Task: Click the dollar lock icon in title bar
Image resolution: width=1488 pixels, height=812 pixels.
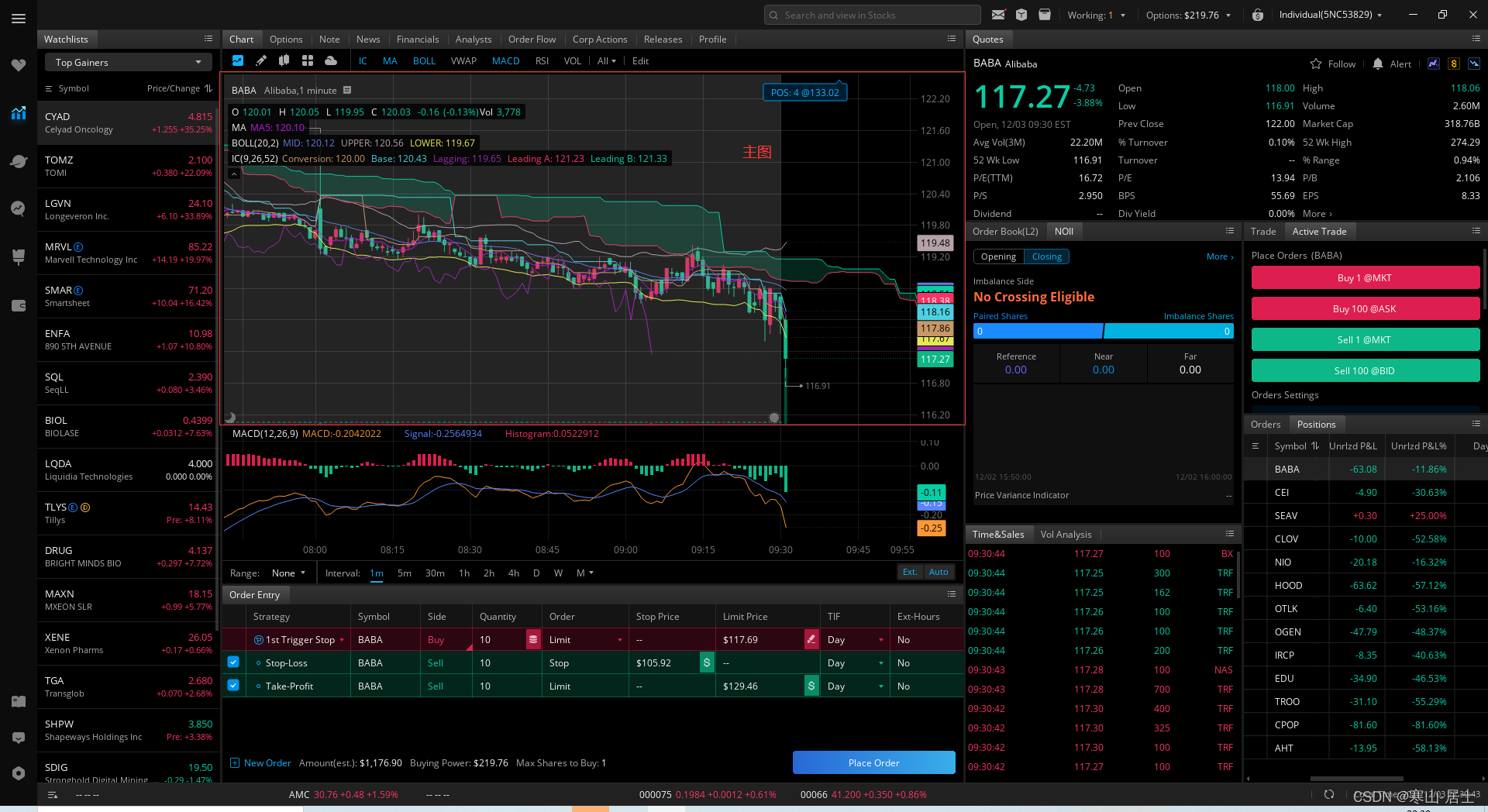Action: pyautogui.click(x=1258, y=15)
